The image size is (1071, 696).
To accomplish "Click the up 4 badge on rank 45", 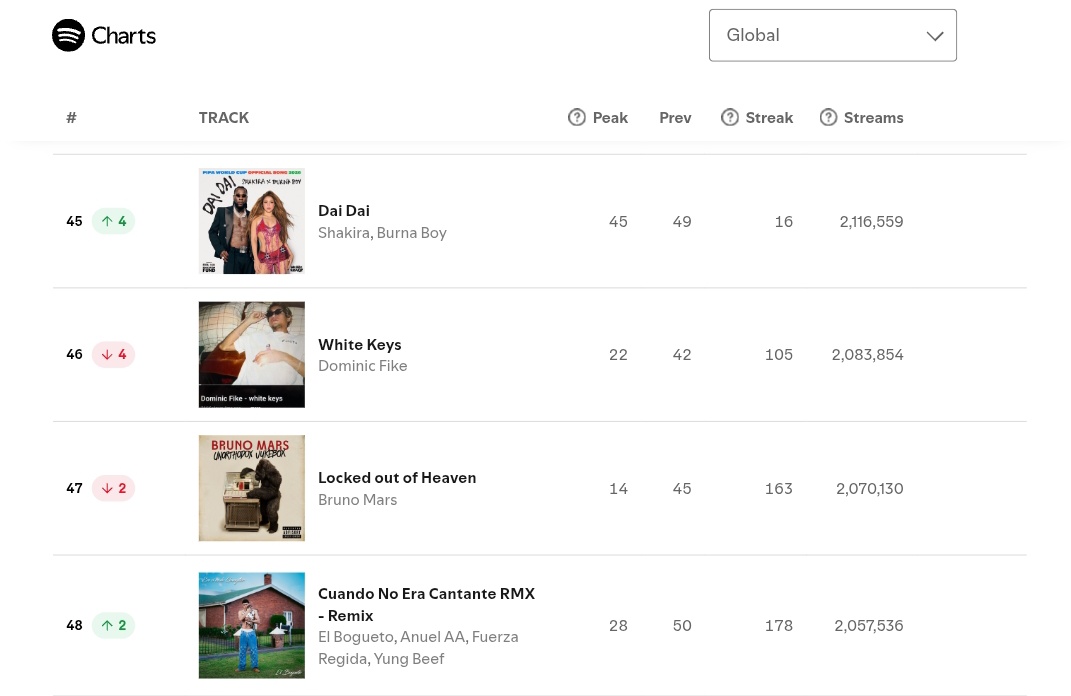I will 113,221.
